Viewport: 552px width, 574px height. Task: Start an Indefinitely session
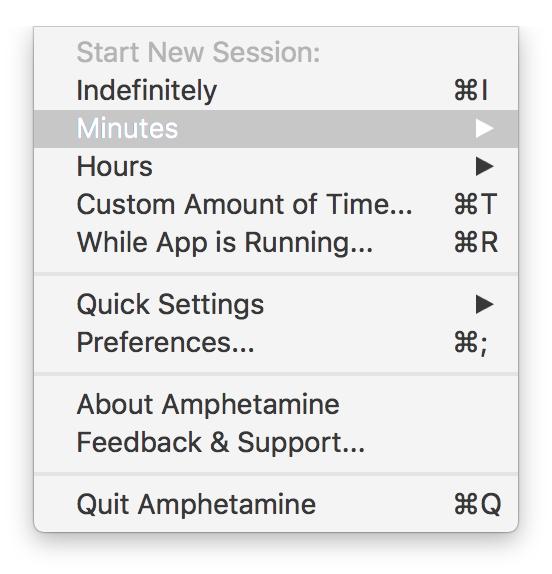pos(276,90)
